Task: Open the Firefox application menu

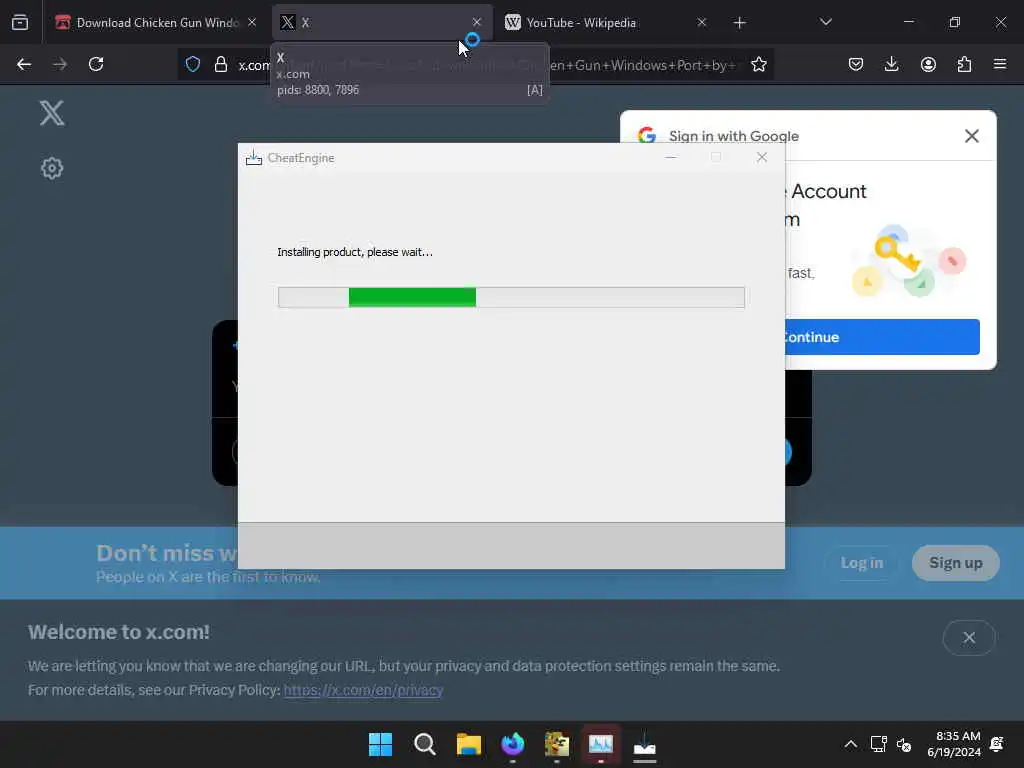Action: [1000, 64]
